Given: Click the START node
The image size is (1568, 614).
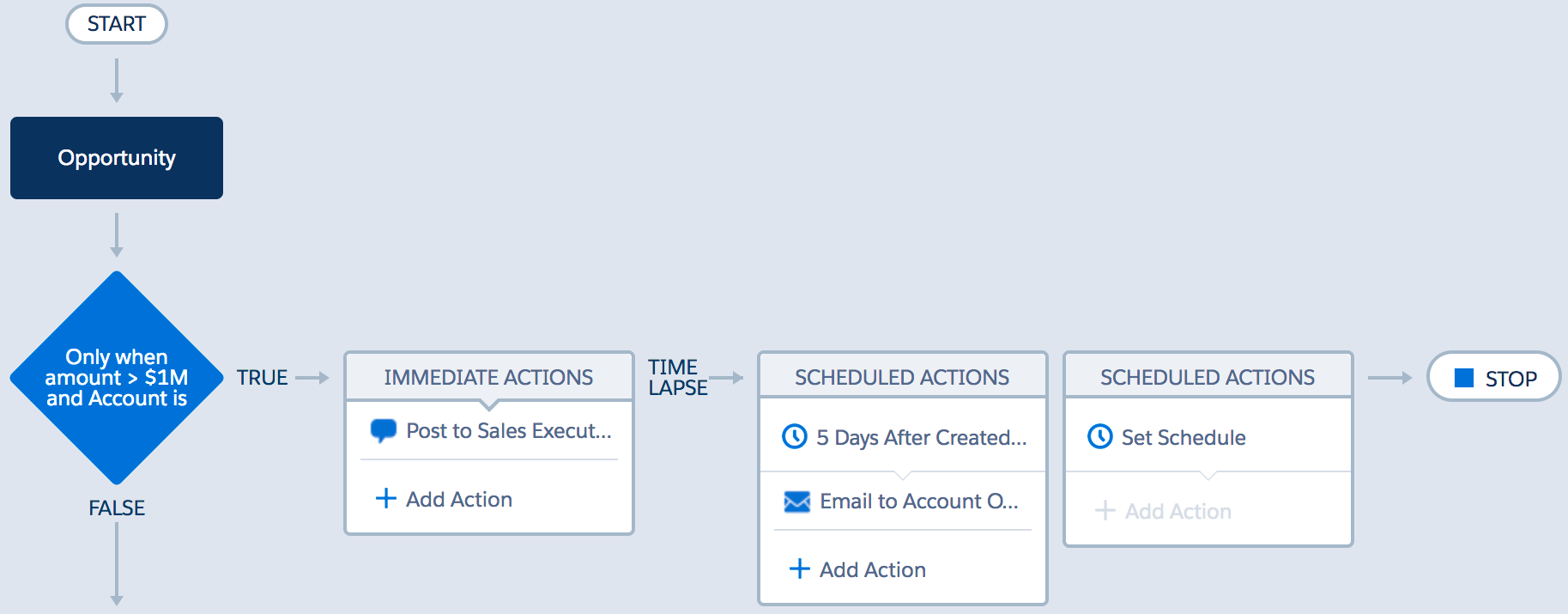Looking at the screenshot, I should click(117, 24).
